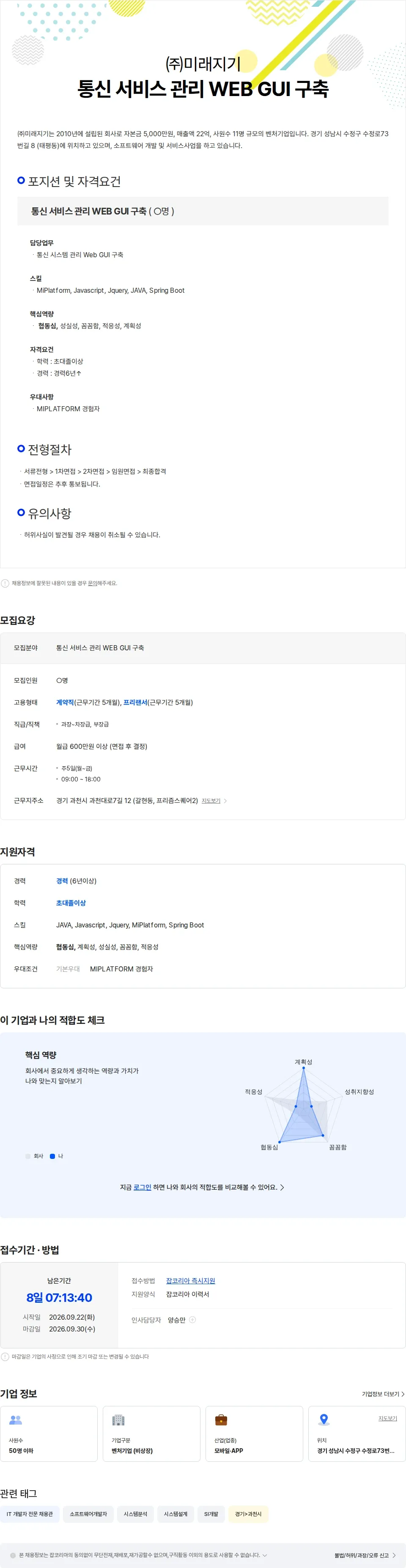
Task: Click the 계획성 label on the radar chart
Action: pos(303,1062)
